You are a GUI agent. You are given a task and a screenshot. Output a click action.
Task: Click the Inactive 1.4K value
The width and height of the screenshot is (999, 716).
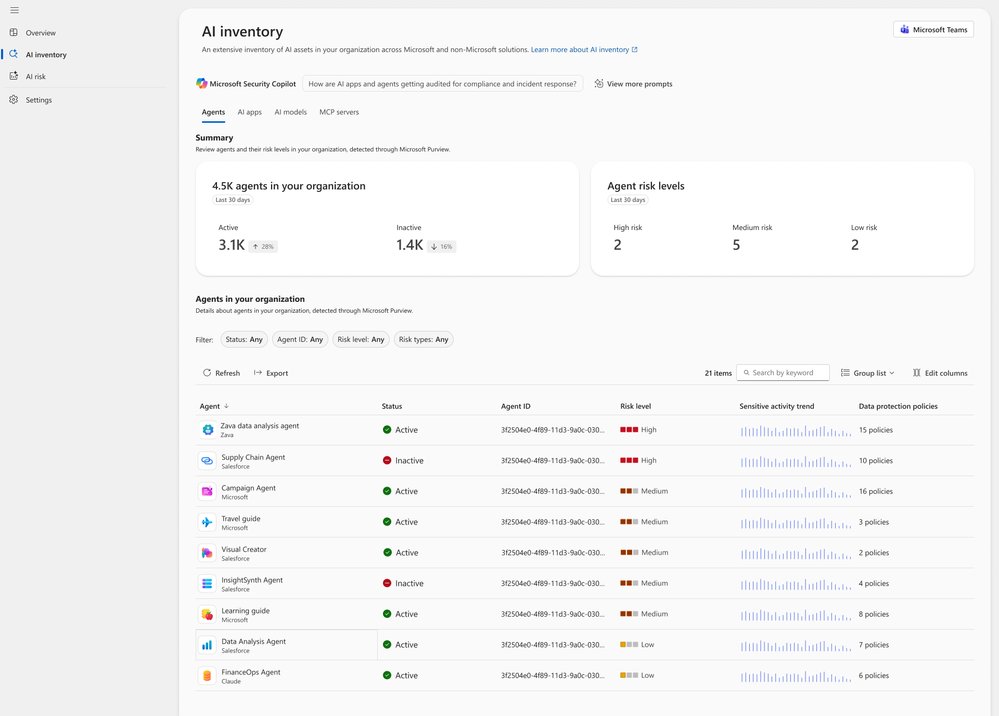point(410,245)
